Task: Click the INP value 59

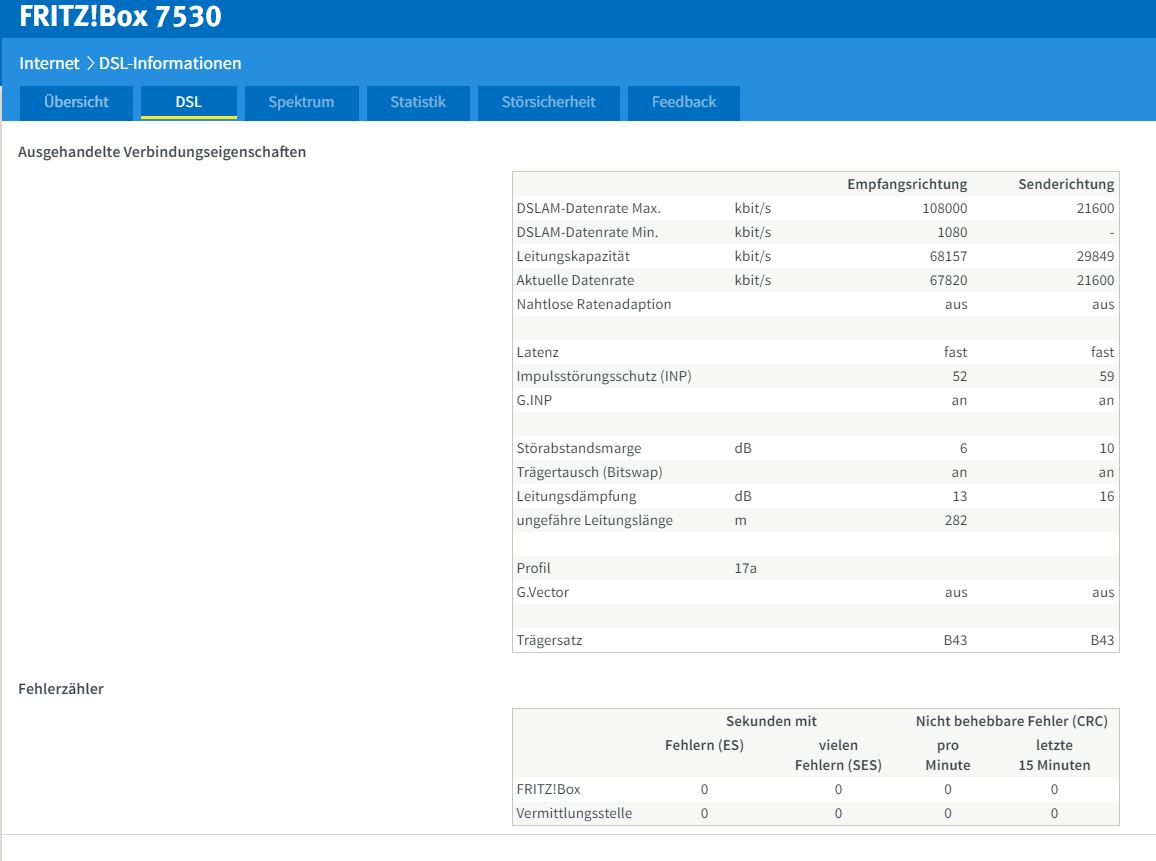Action: tap(1107, 377)
